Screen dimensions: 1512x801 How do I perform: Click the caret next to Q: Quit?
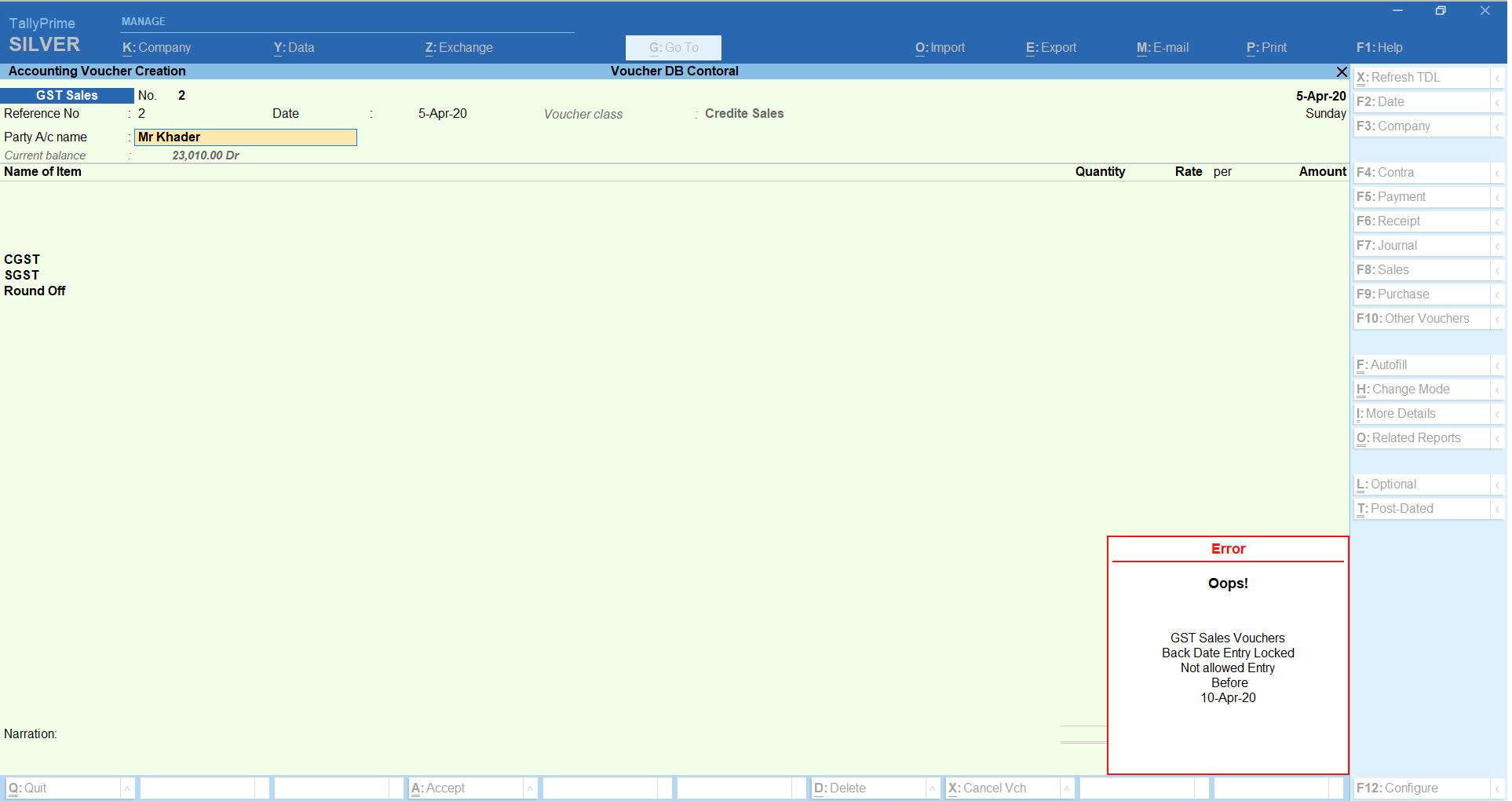[127, 788]
